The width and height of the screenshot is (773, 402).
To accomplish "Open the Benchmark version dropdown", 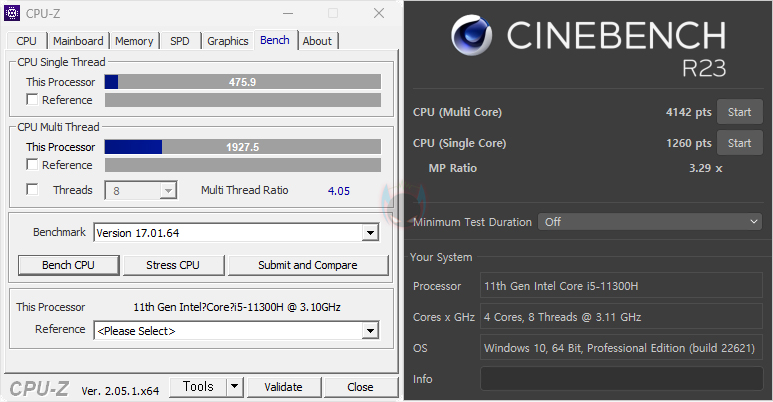I will click(x=236, y=233).
